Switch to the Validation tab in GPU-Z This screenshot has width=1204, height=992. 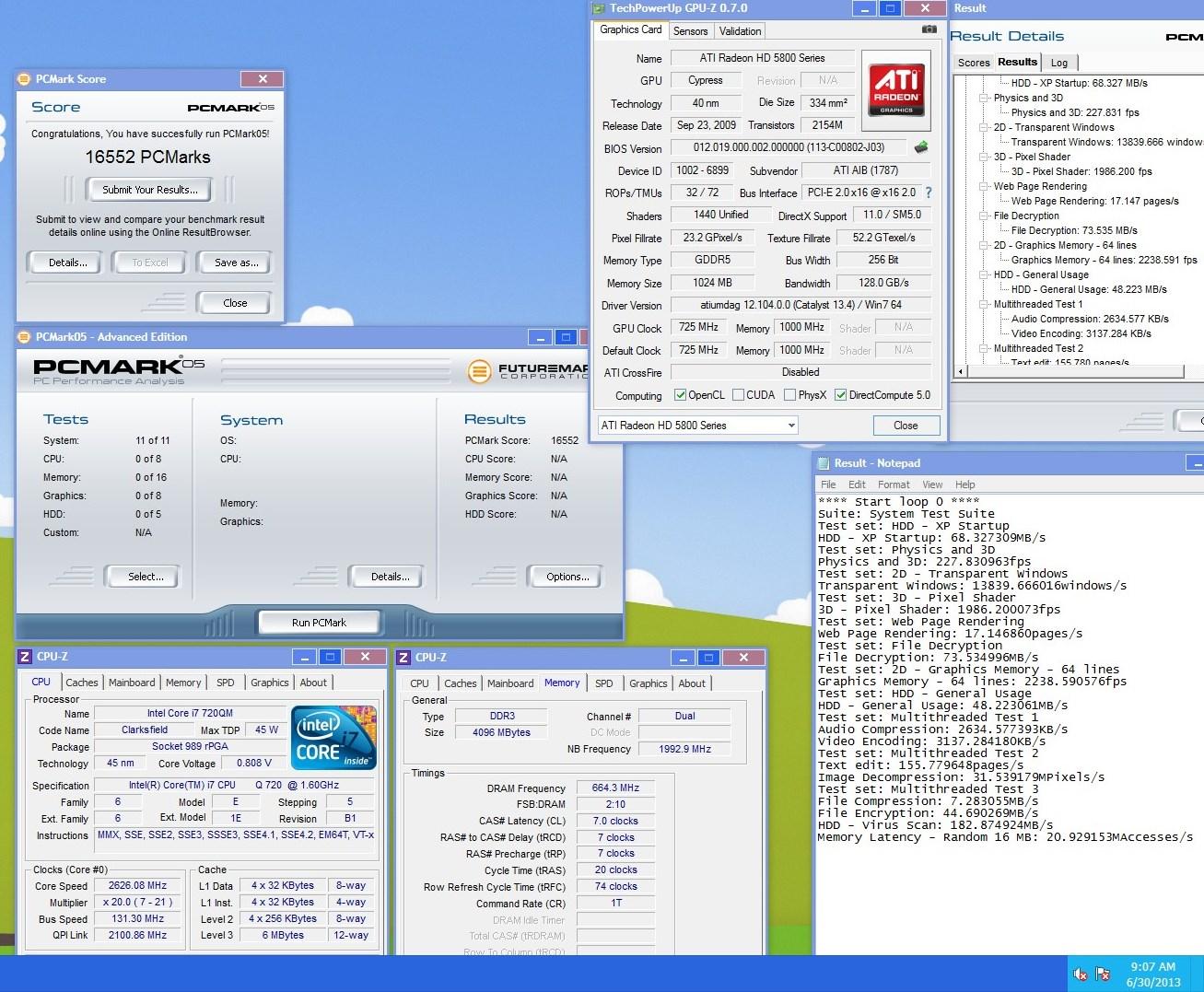pos(740,31)
